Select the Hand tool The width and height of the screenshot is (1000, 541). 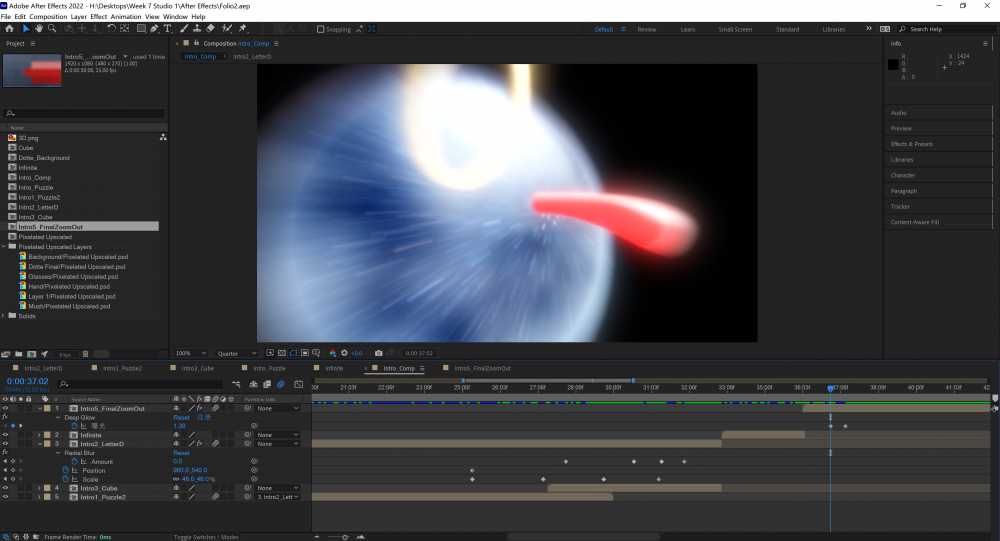point(39,29)
